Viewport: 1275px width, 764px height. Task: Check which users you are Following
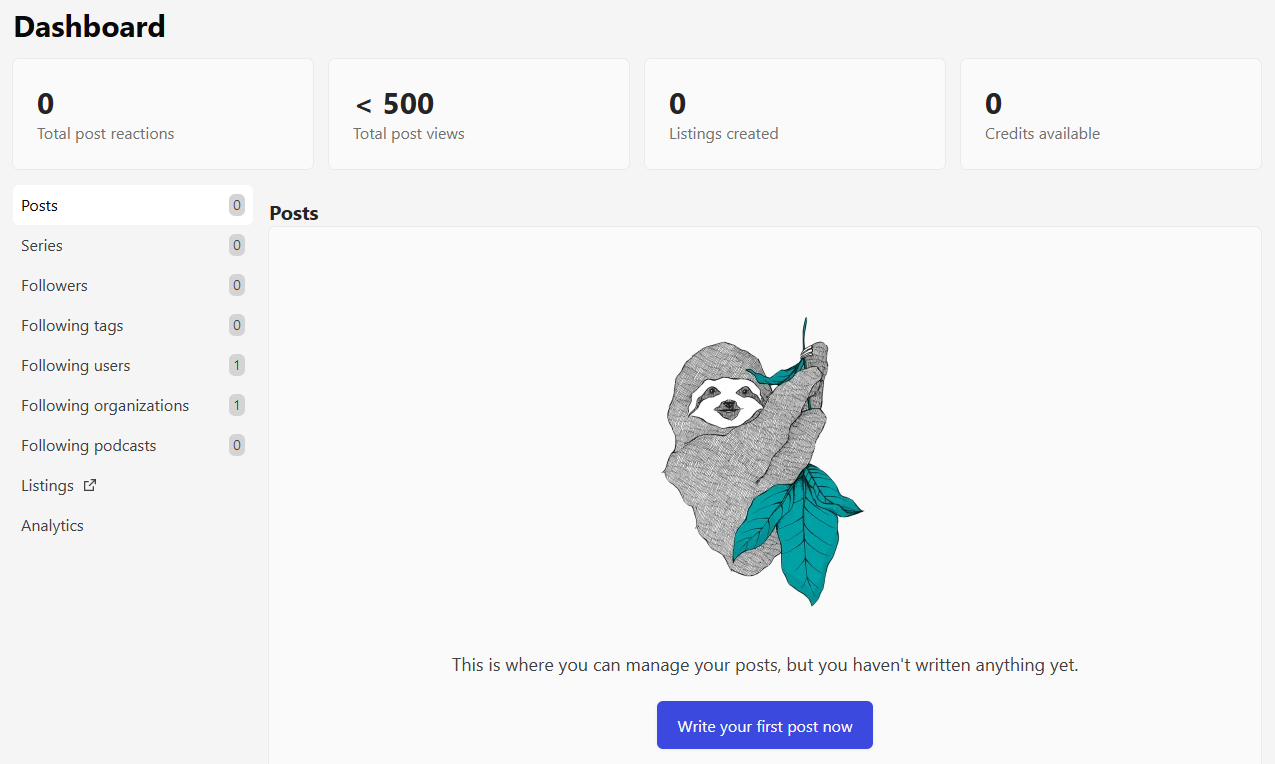tap(75, 365)
